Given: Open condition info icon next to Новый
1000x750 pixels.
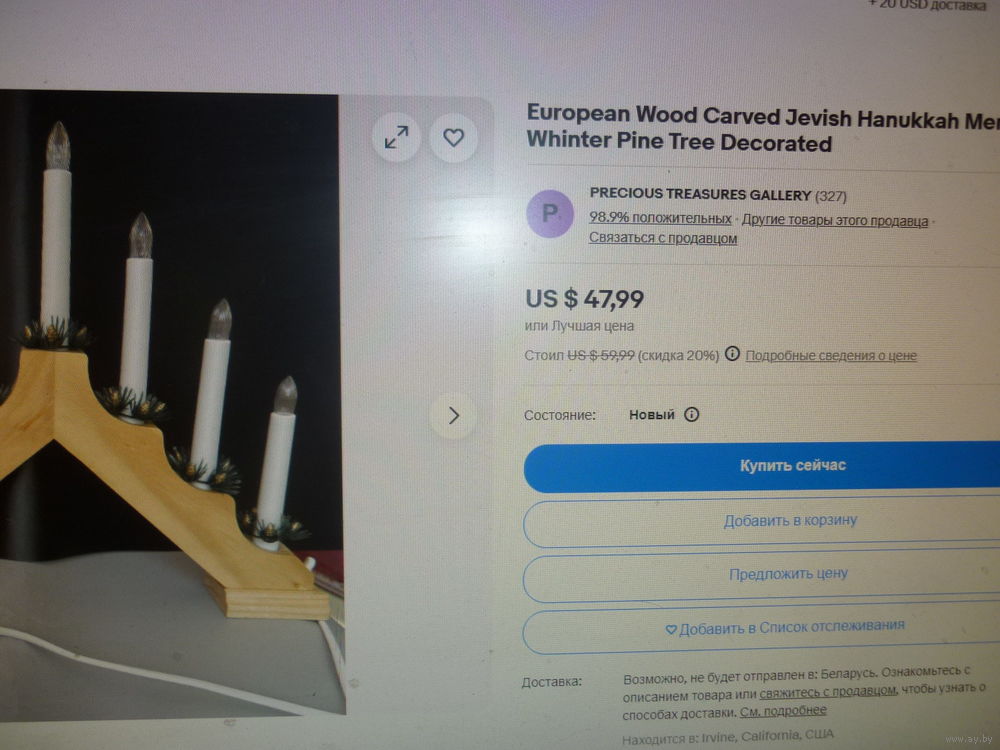Looking at the screenshot, I should 691,415.
